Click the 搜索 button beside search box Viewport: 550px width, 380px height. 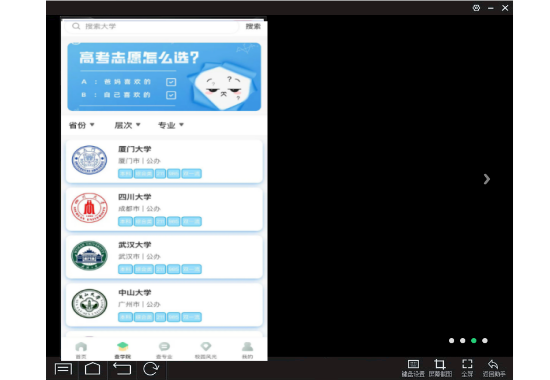click(x=253, y=26)
